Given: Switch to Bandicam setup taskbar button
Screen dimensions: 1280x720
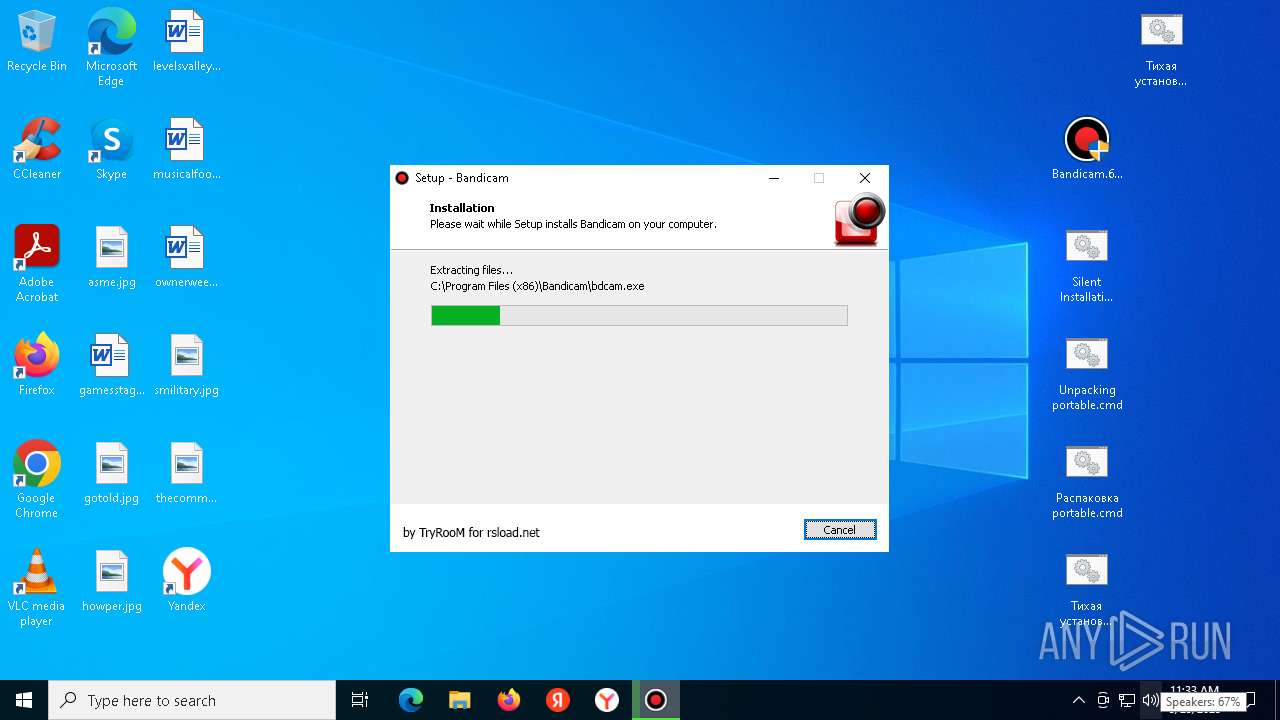Looking at the screenshot, I should click(x=656, y=700).
